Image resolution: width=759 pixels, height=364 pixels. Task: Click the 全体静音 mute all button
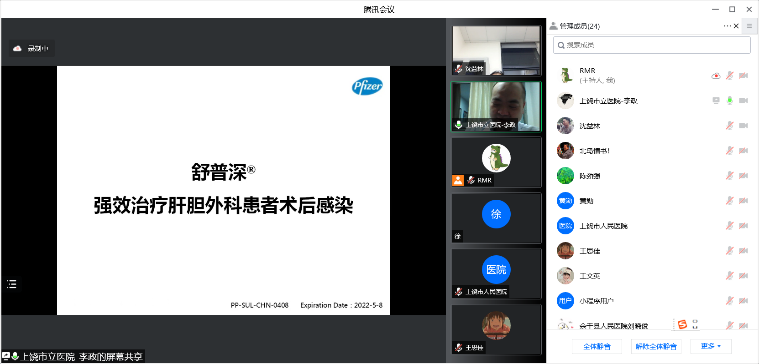click(x=597, y=346)
